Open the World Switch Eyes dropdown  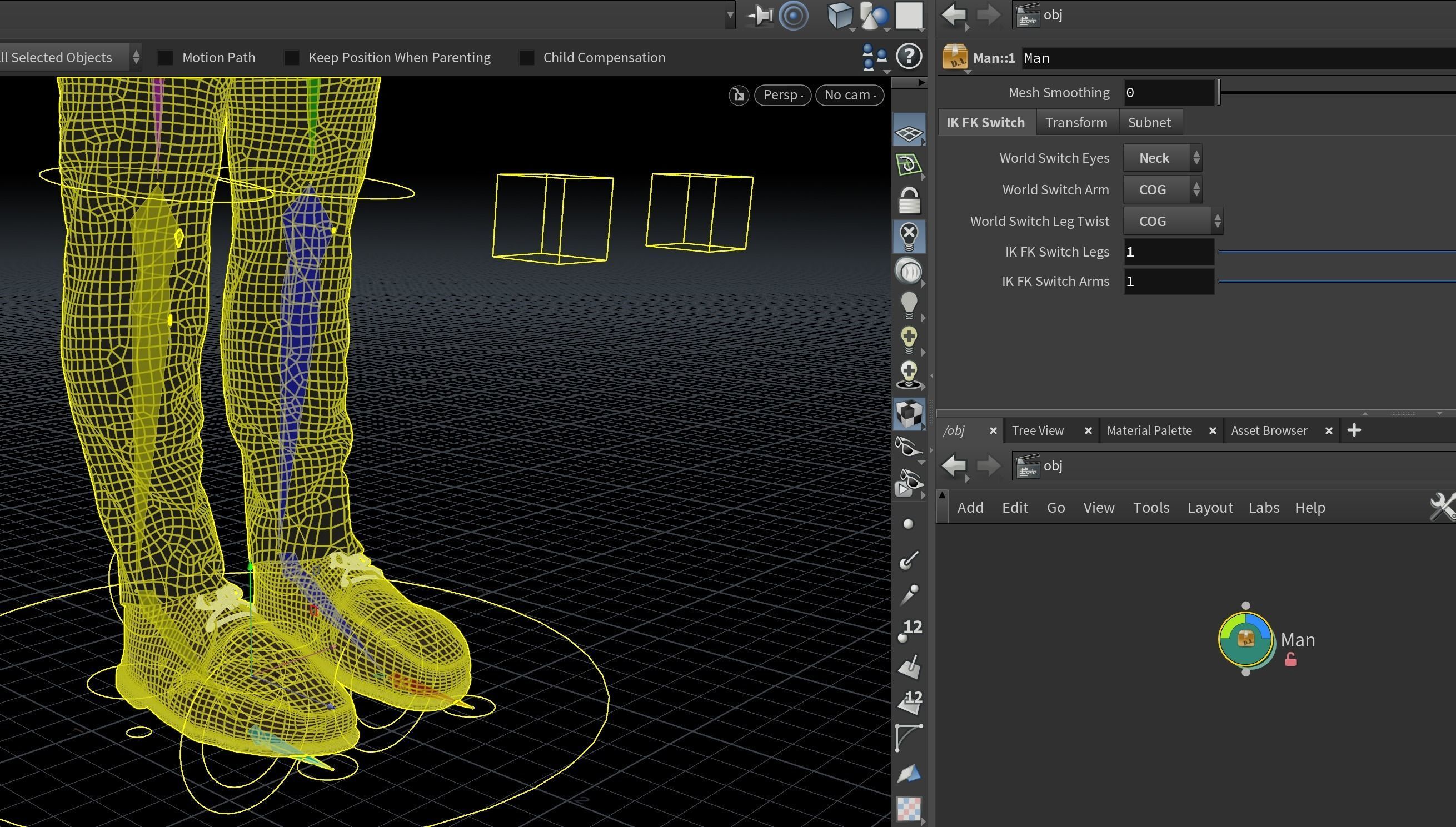pyautogui.click(x=1161, y=158)
